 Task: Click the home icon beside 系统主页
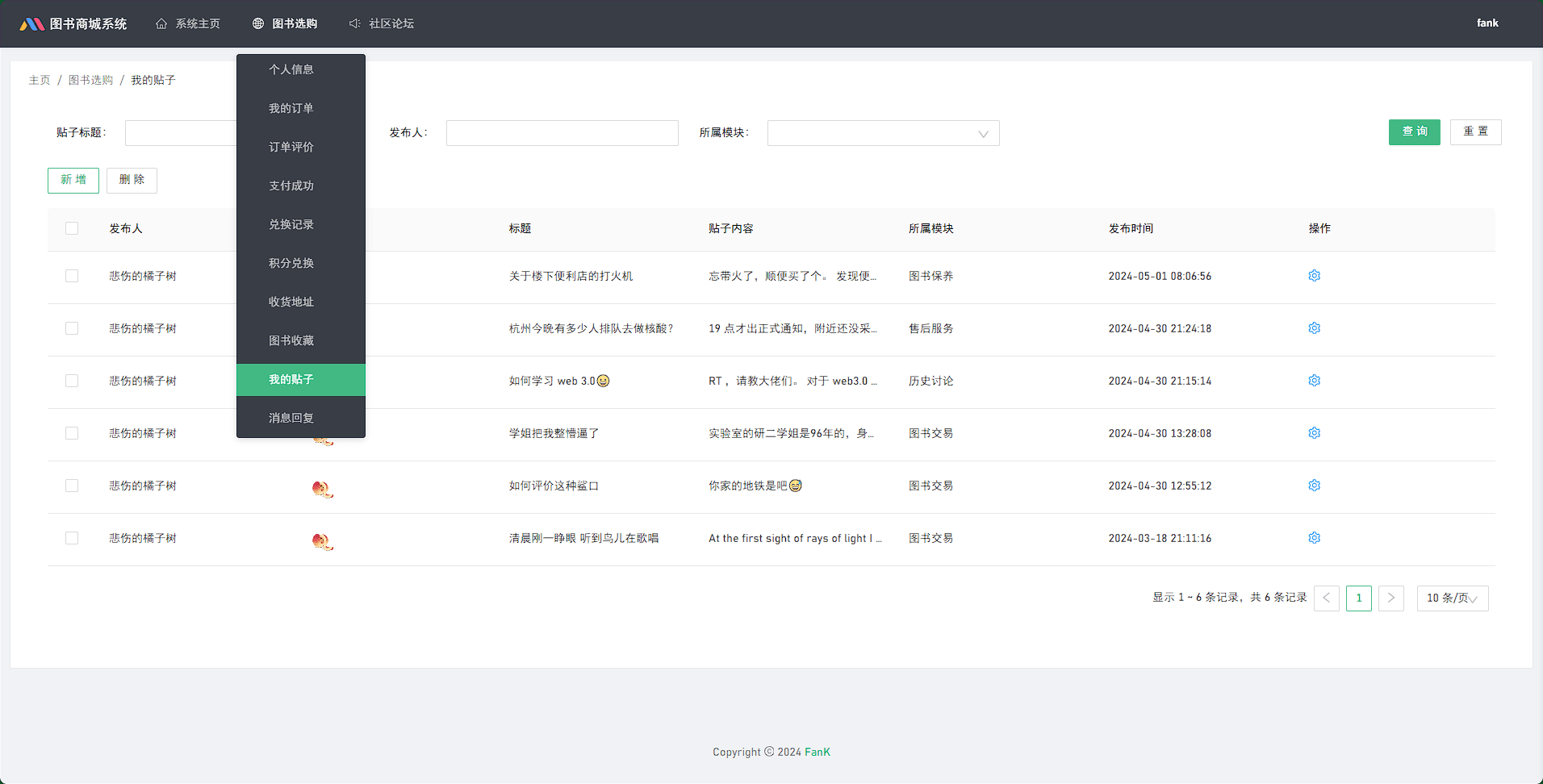pos(160,23)
